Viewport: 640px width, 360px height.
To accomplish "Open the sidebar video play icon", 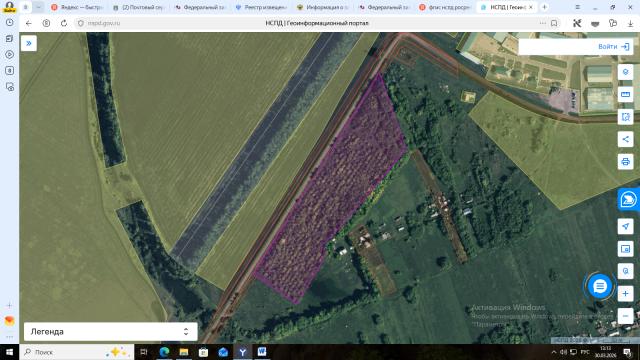I will tap(10, 55).
